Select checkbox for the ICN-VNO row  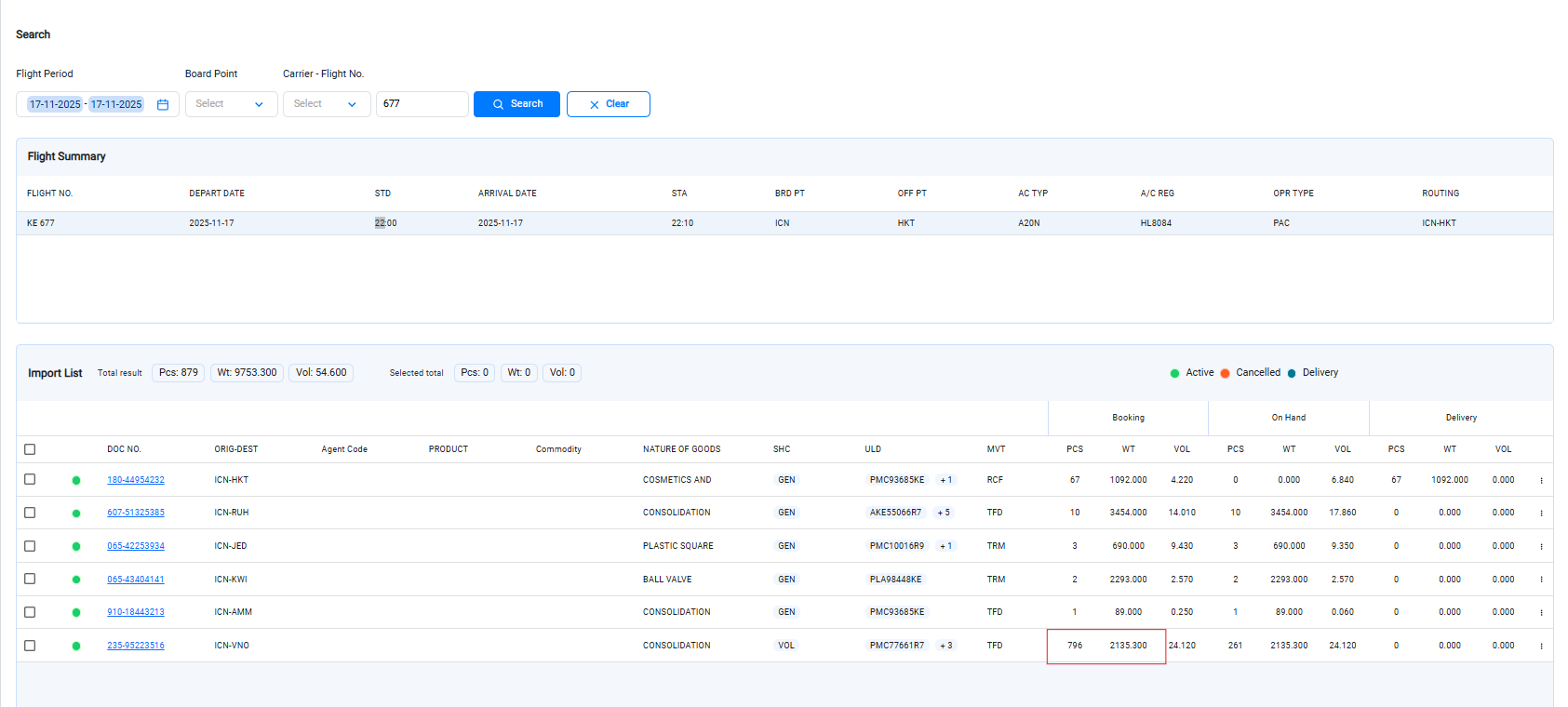(x=30, y=646)
